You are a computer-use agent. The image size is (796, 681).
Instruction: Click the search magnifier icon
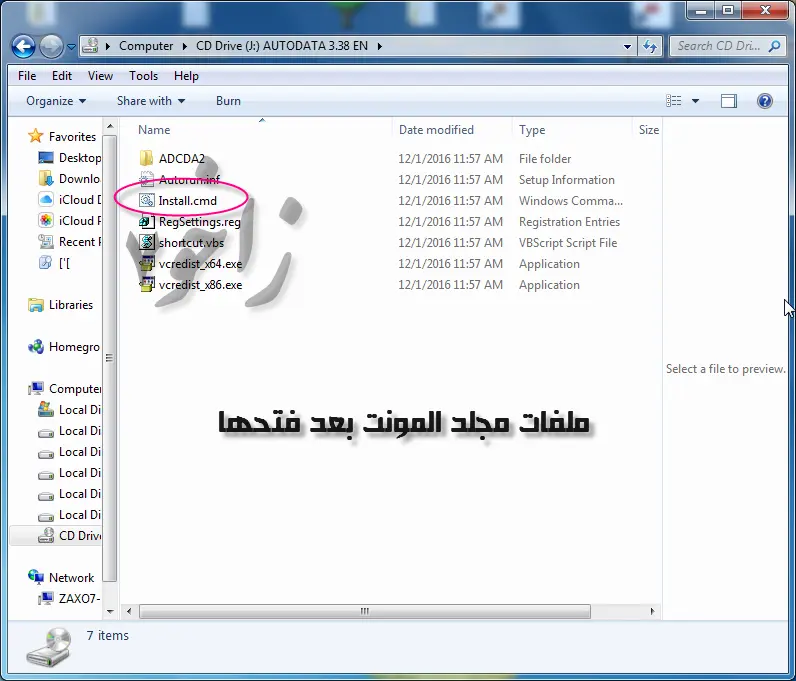tap(774, 46)
